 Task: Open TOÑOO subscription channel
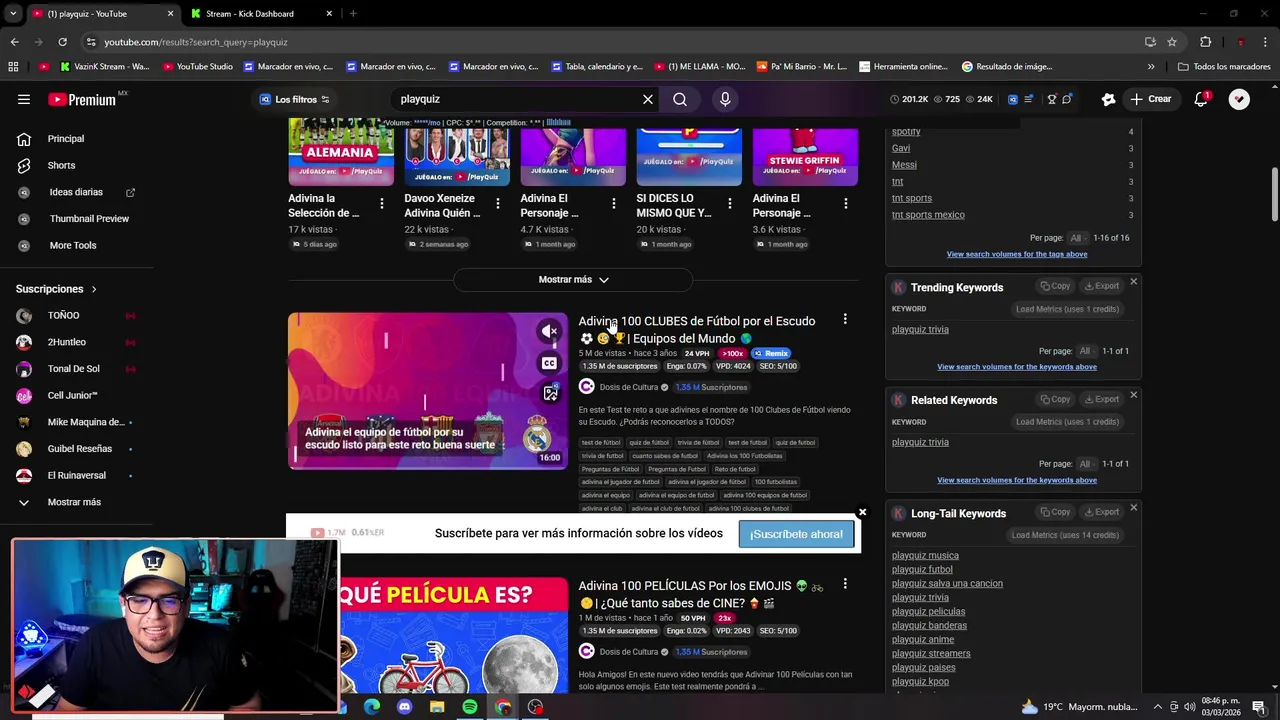pos(63,316)
